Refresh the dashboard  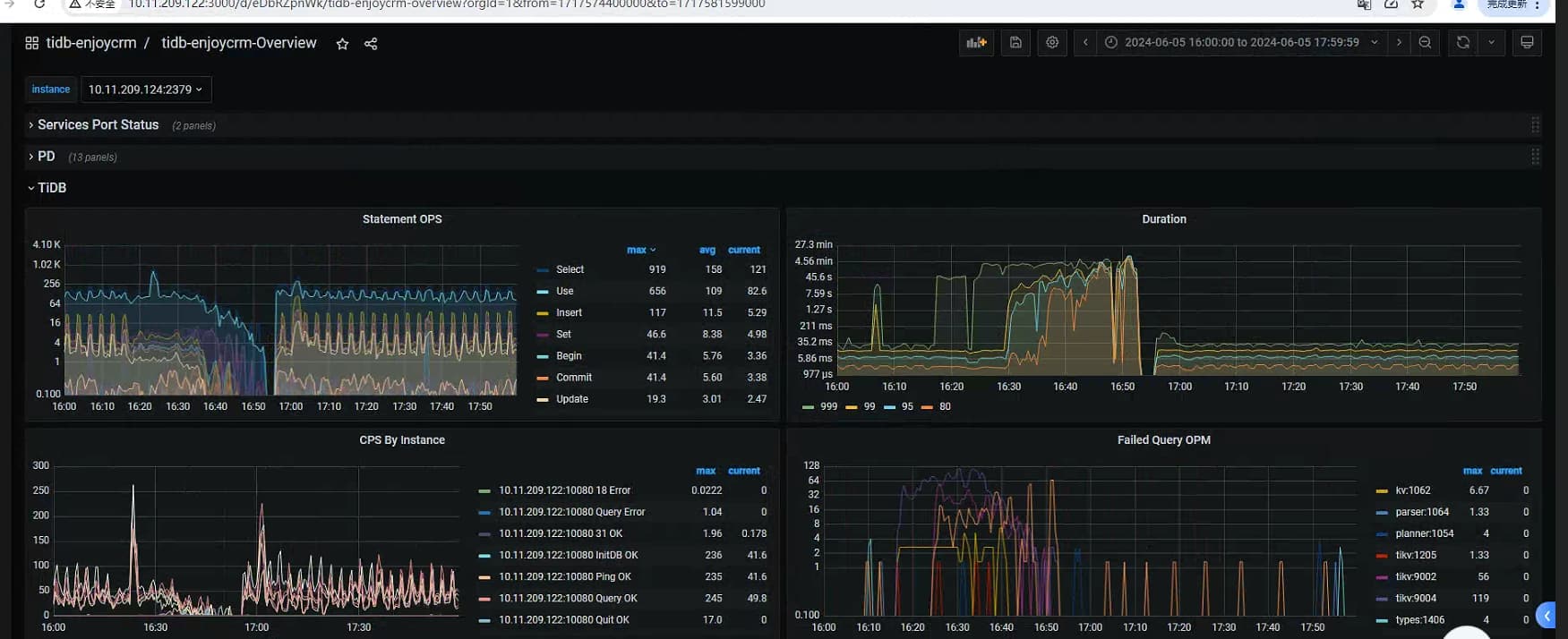click(1462, 42)
